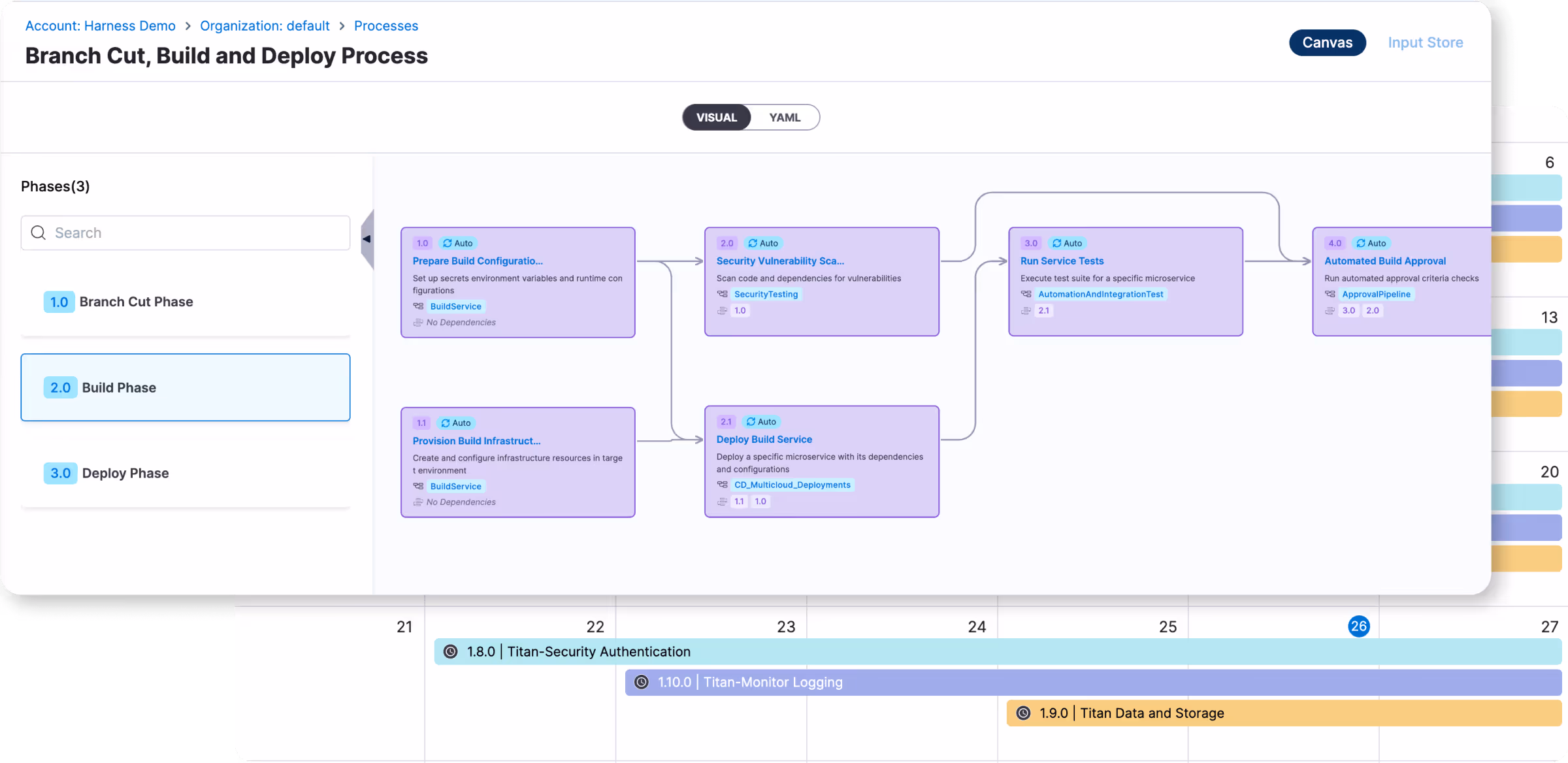Image resolution: width=1568 pixels, height=763 pixels.
Task: Open the Processes breadcrumb link
Action: (x=385, y=26)
